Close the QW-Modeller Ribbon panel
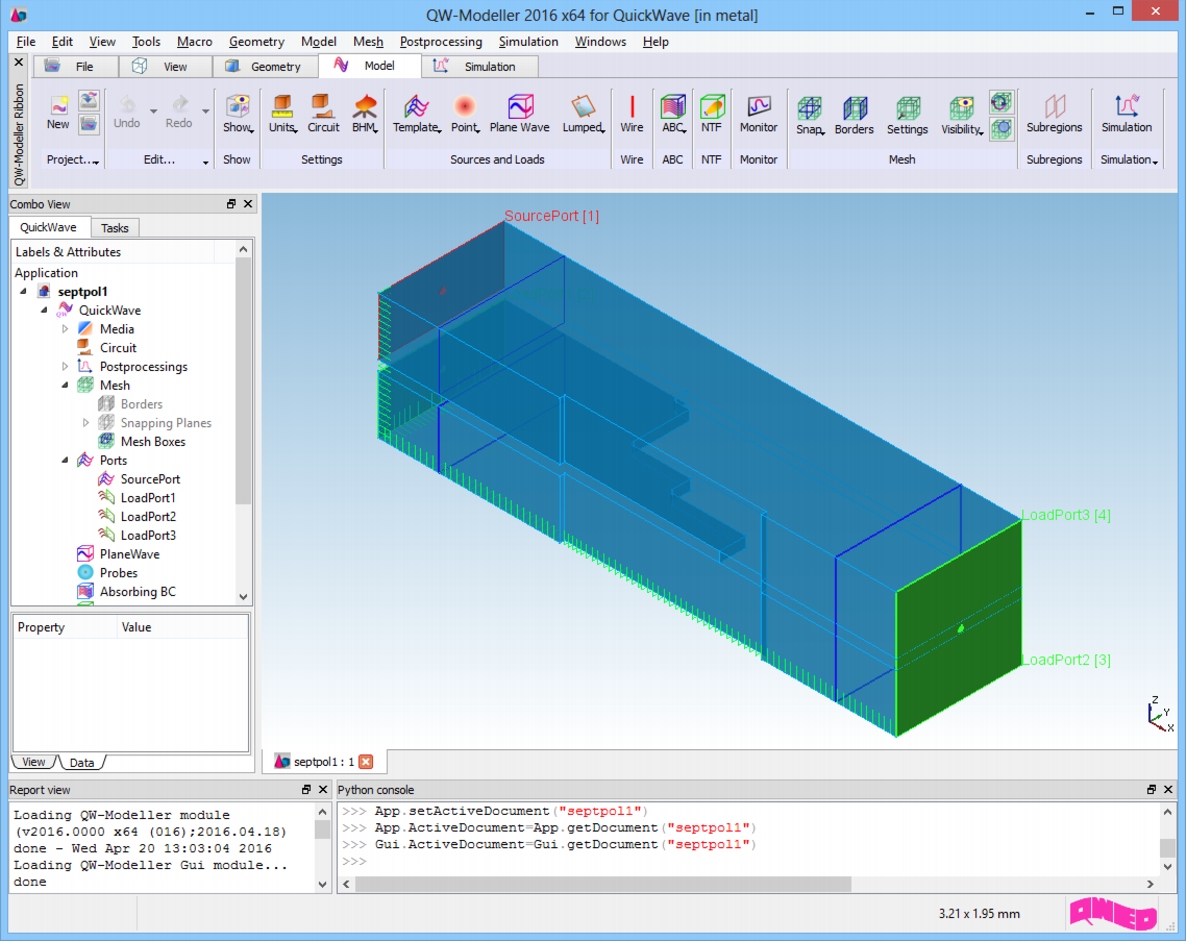The height and width of the screenshot is (943, 1187). coord(19,62)
